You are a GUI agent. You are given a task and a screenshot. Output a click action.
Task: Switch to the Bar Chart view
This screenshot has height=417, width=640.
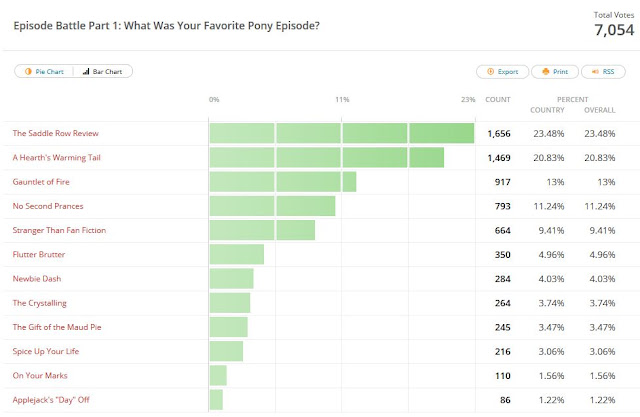pyautogui.click(x=103, y=71)
